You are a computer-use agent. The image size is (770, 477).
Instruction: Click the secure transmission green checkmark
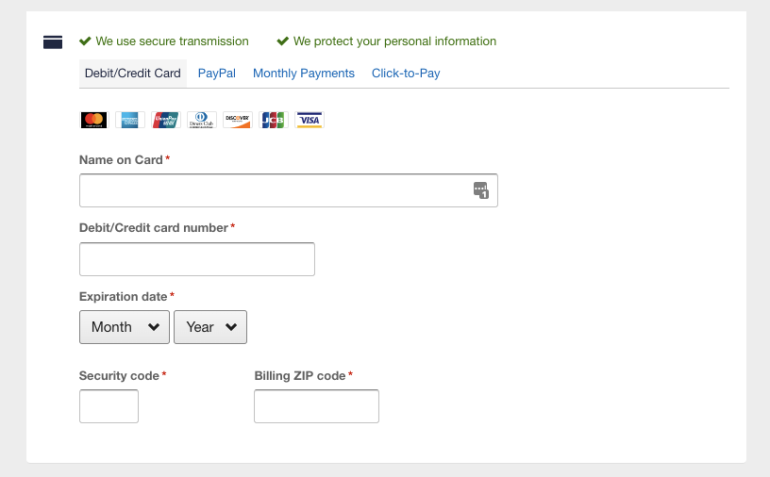click(85, 42)
